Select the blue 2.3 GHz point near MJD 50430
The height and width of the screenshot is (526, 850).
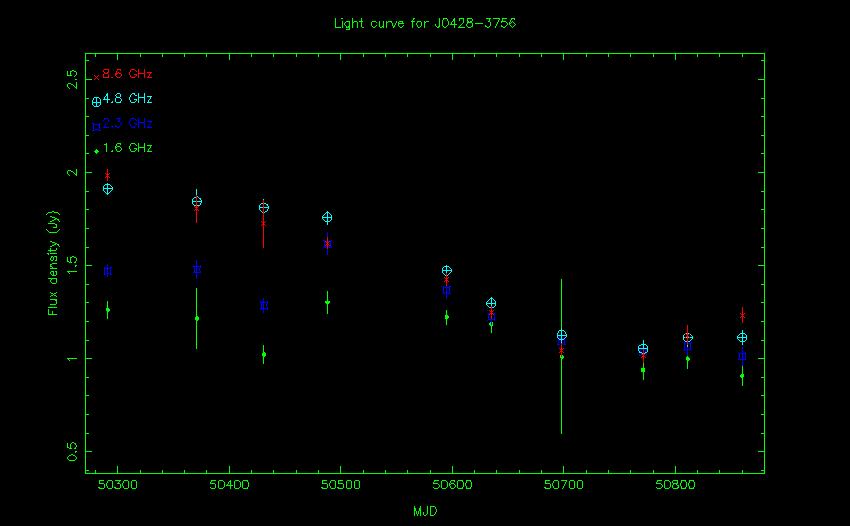click(x=264, y=305)
